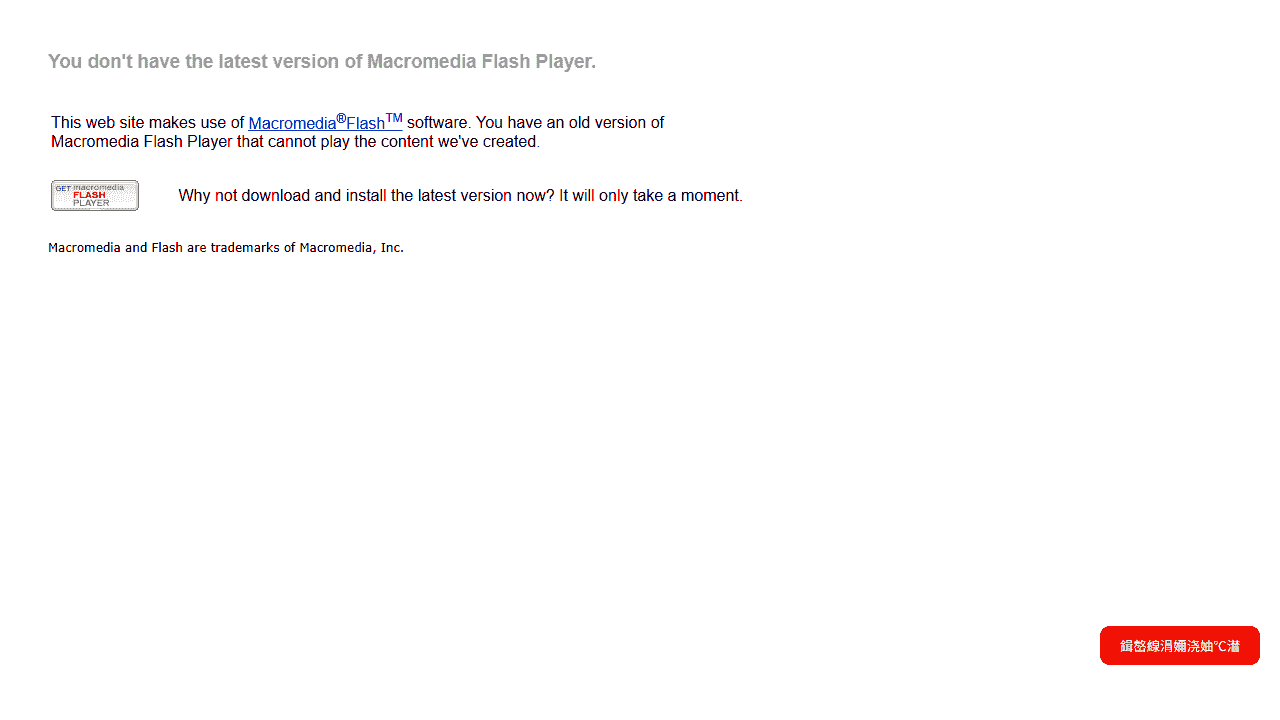Click the 'GET' label on the badge
The height and width of the screenshot is (720, 1280).
coord(63,188)
